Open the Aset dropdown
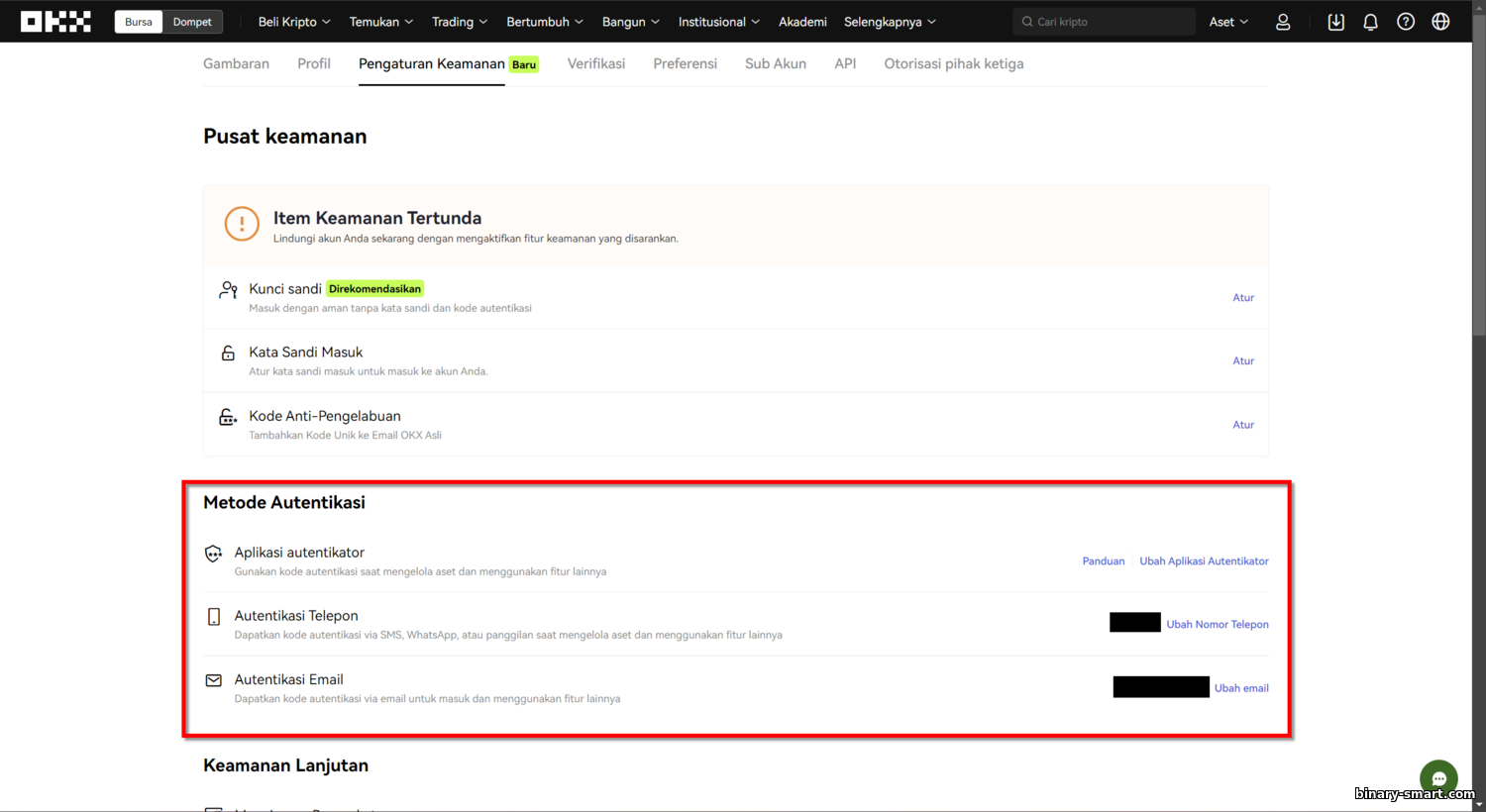The height and width of the screenshot is (812, 1486). (x=1228, y=22)
